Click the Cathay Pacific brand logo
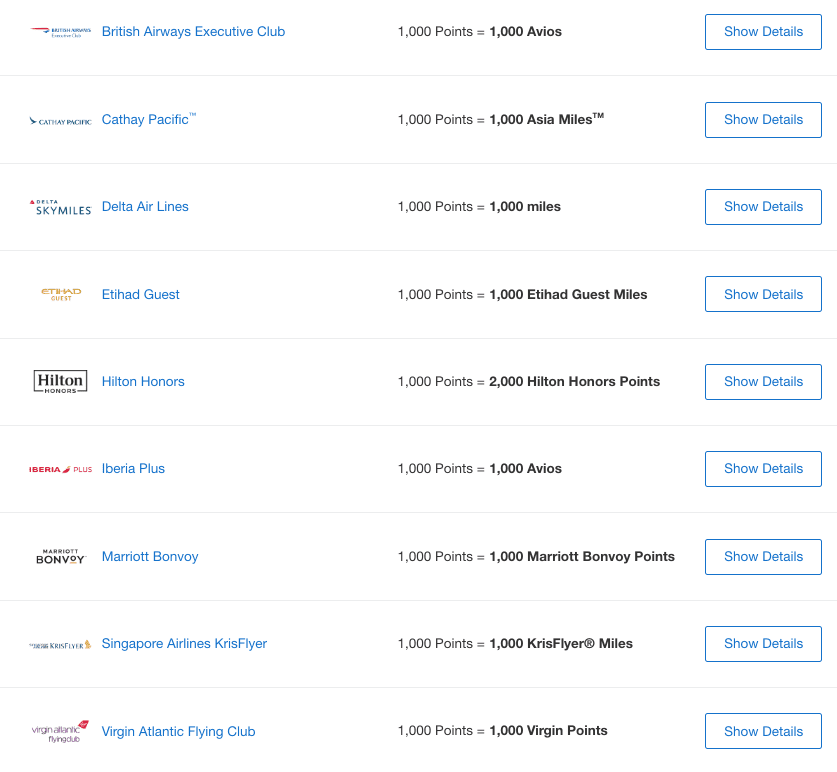Screen dimensions: 837x772 pos(58,119)
